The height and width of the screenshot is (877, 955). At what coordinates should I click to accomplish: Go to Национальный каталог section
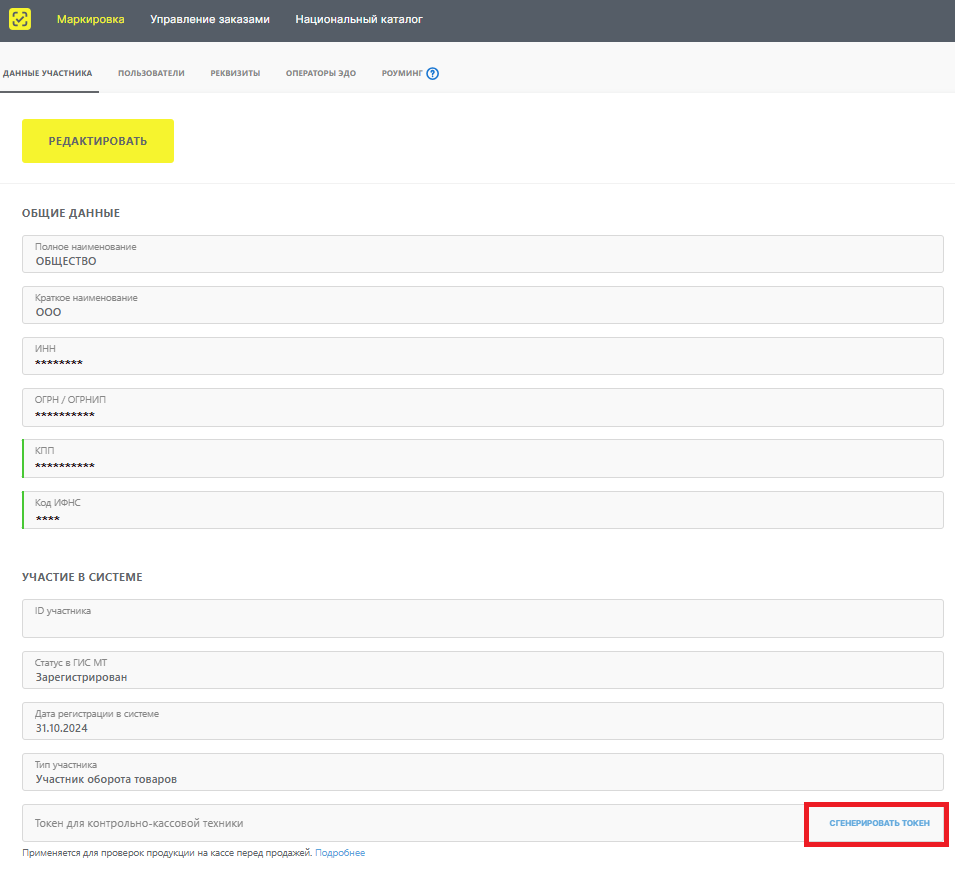click(359, 19)
